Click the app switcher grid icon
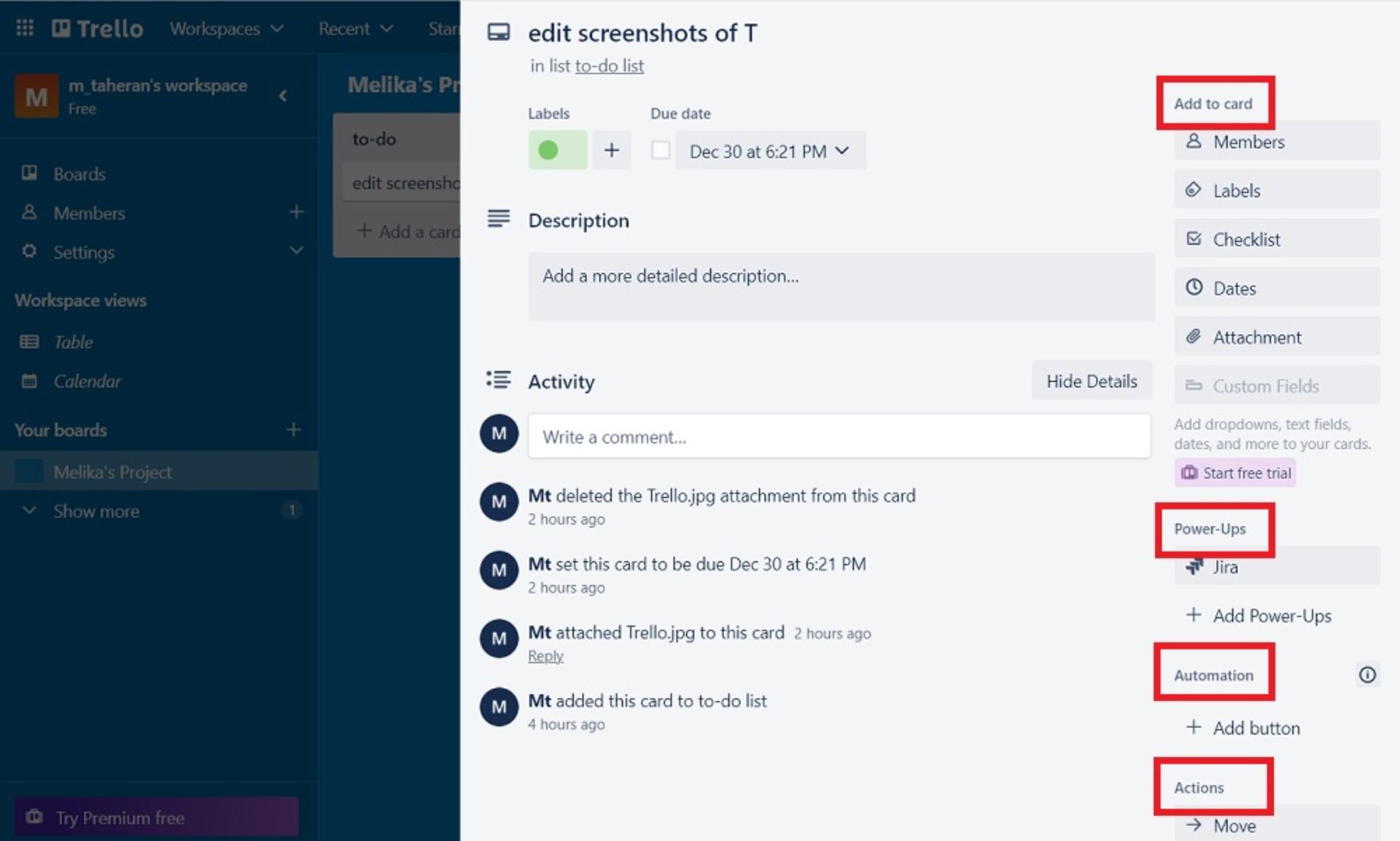The image size is (1400, 841). (x=25, y=28)
